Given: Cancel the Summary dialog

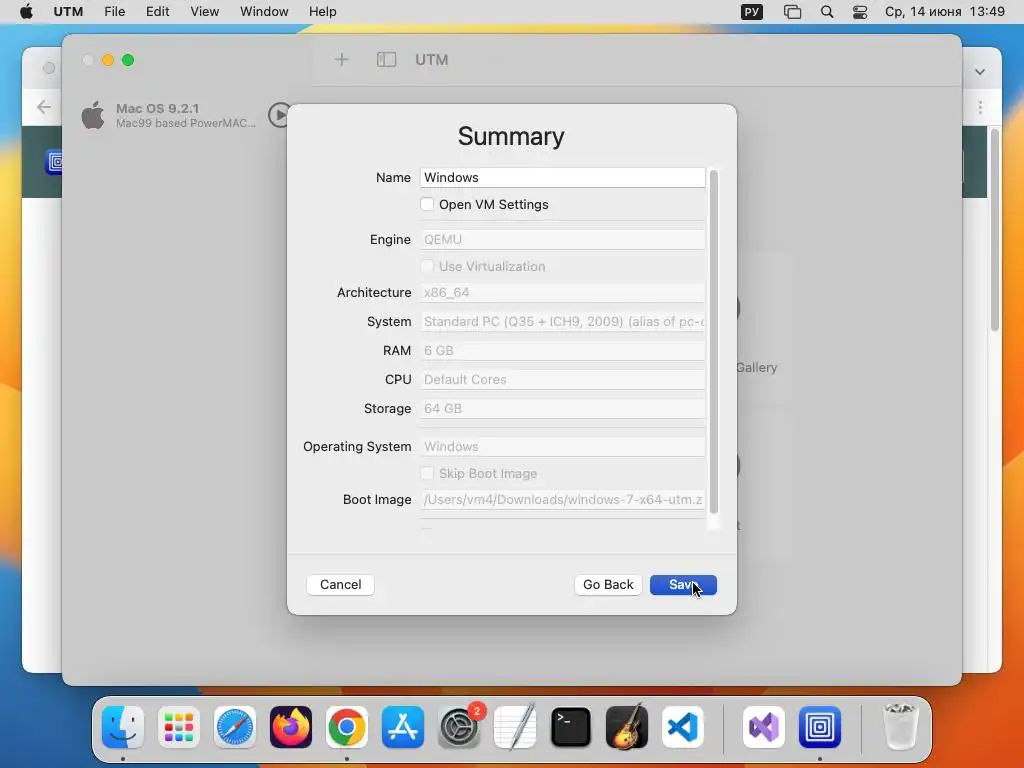Looking at the screenshot, I should [x=340, y=584].
